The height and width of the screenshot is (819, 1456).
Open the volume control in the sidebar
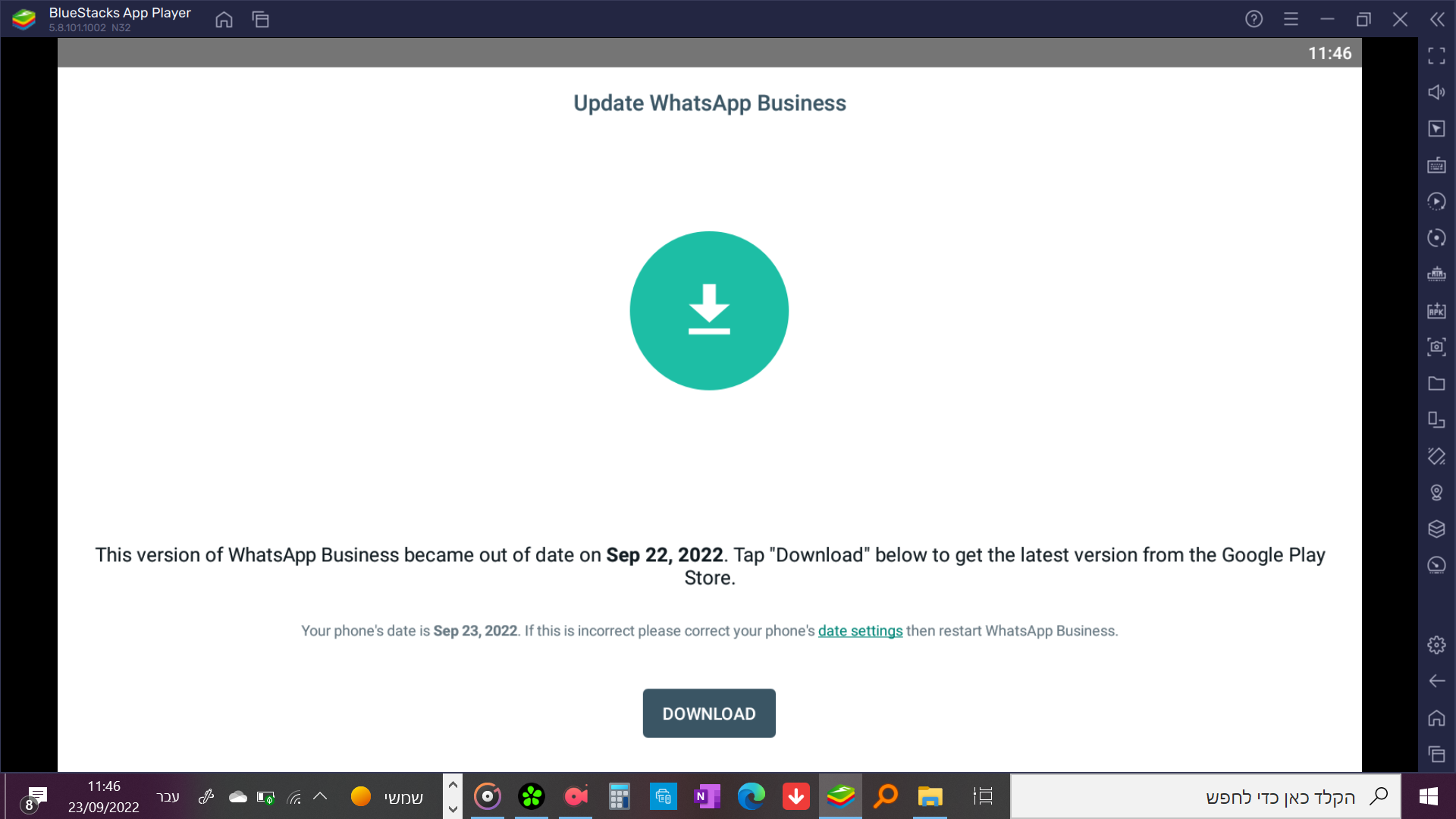(x=1436, y=93)
